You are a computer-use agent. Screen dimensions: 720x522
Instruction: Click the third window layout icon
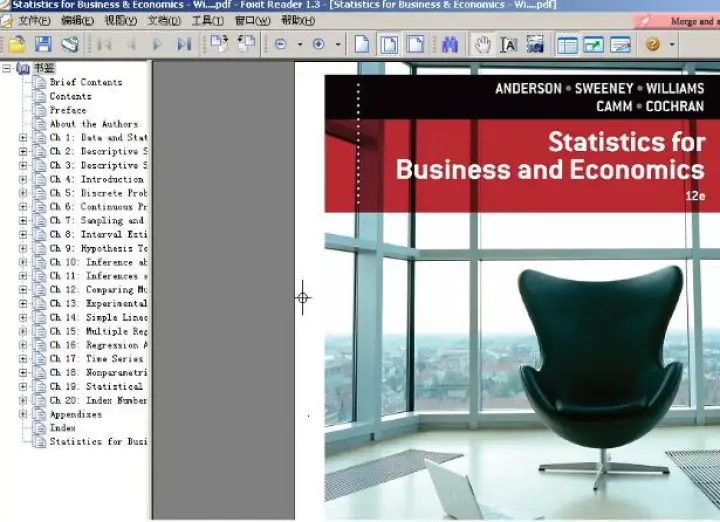(620, 45)
